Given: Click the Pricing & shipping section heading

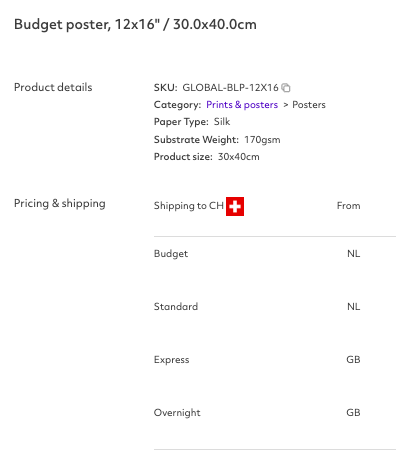Looking at the screenshot, I should 60,204.
